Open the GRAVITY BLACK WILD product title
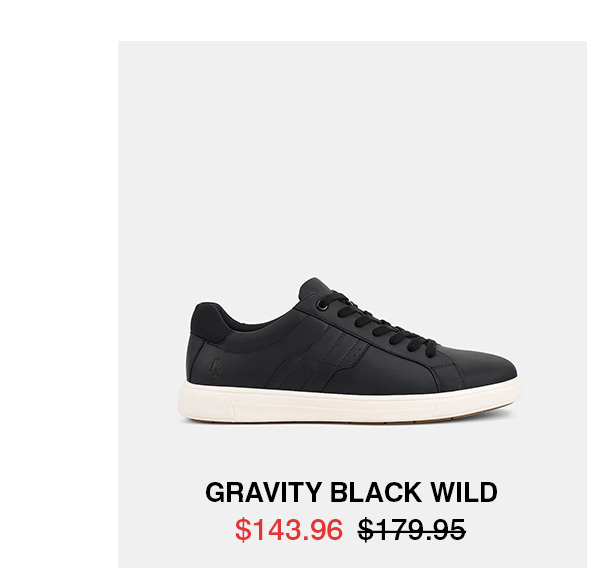Viewport: 600px width, 582px height. coord(351,493)
